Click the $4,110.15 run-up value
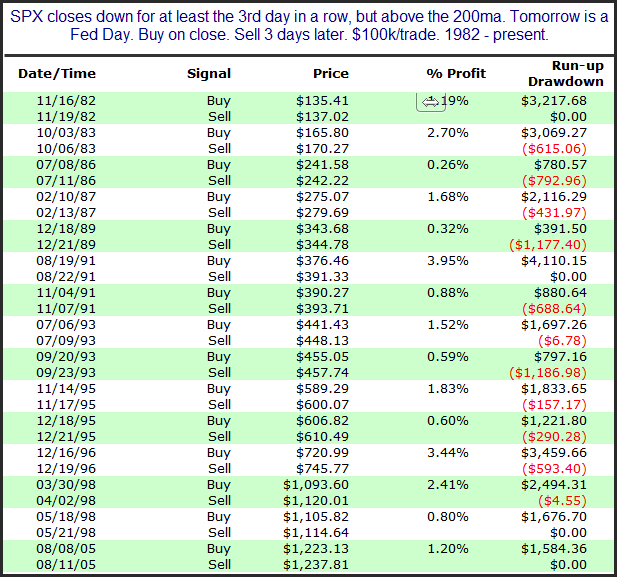The image size is (617, 577). coord(554,261)
